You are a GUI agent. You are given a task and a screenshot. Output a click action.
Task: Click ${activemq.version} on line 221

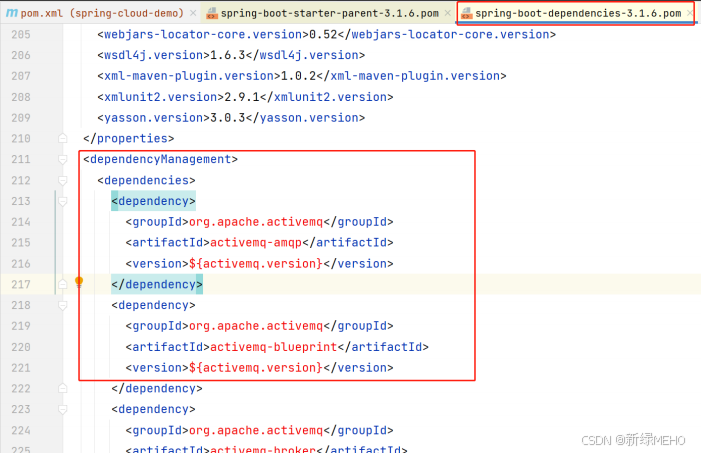(x=256, y=368)
